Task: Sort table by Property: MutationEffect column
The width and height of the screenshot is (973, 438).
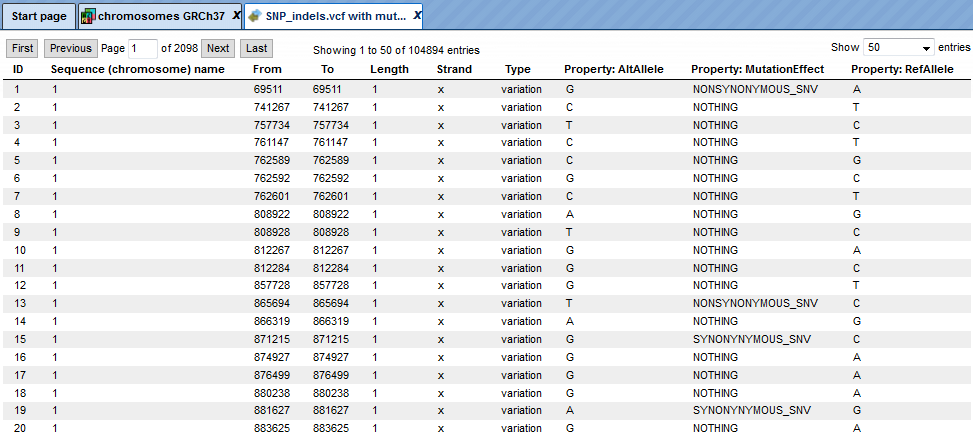Action: [x=758, y=69]
